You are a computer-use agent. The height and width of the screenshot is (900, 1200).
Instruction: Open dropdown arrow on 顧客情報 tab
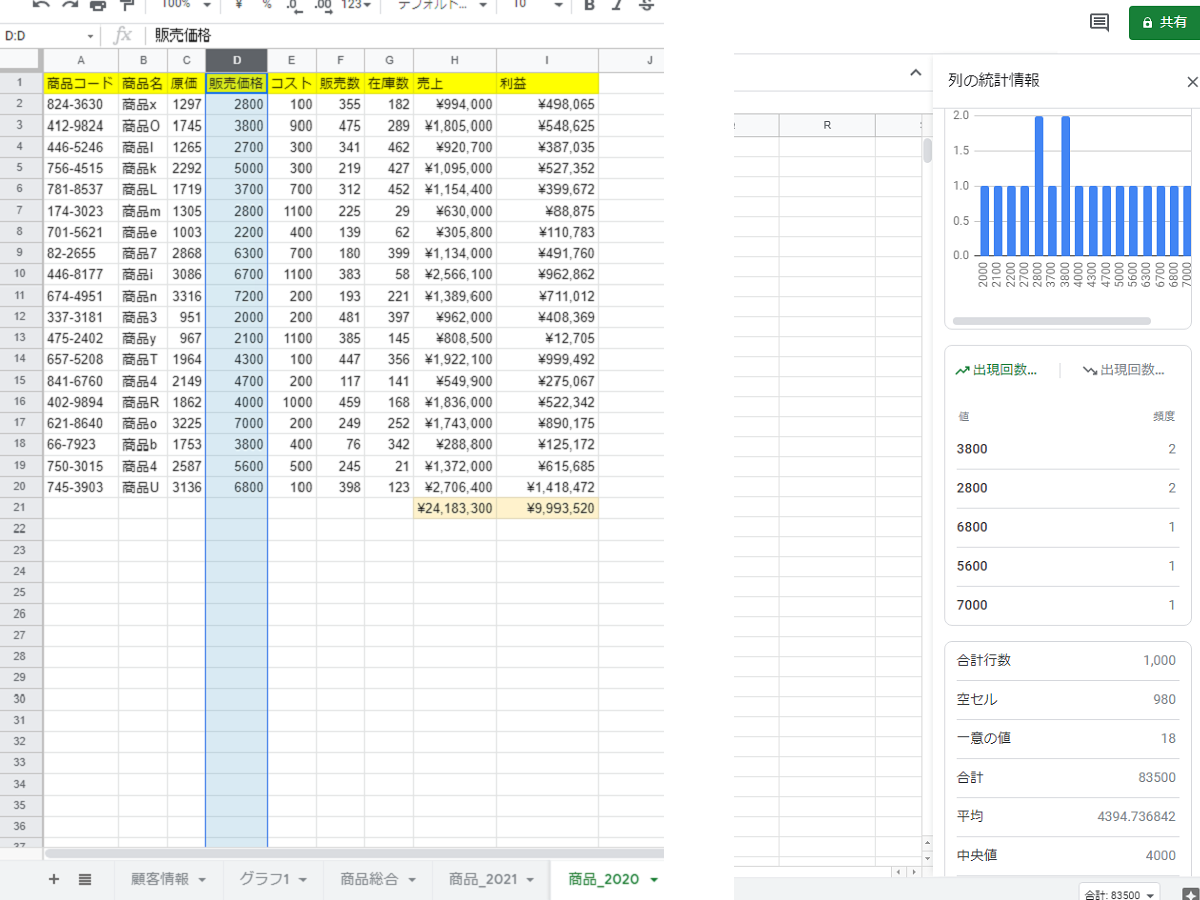(203, 880)
